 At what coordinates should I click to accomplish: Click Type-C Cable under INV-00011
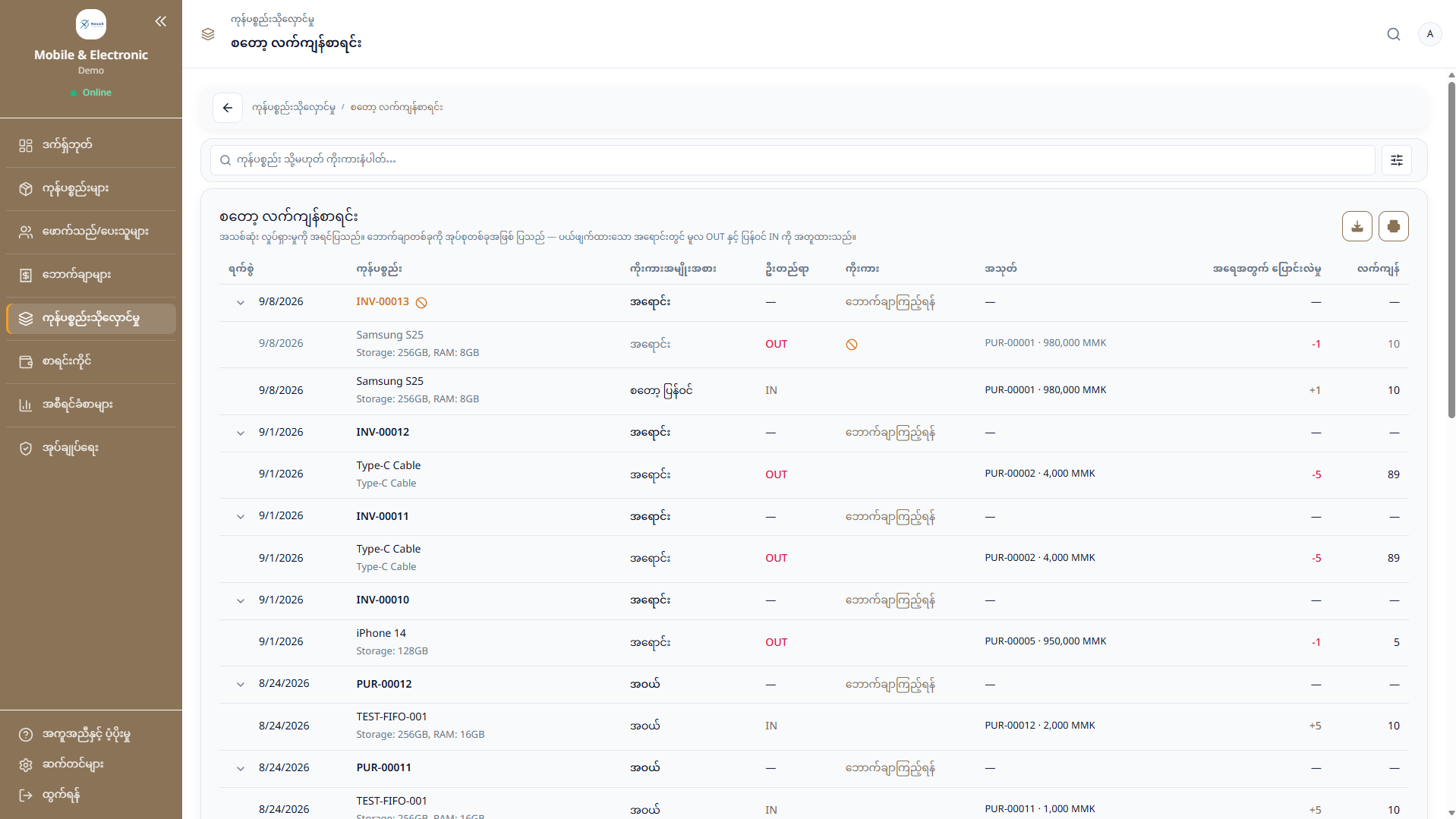click(388, 549)
